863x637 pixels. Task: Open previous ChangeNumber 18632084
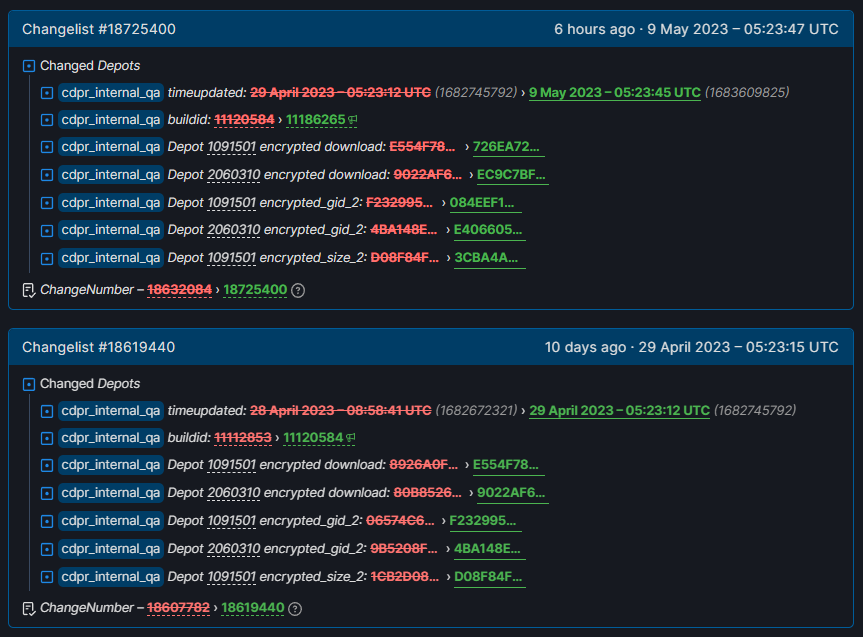[179, 290]
